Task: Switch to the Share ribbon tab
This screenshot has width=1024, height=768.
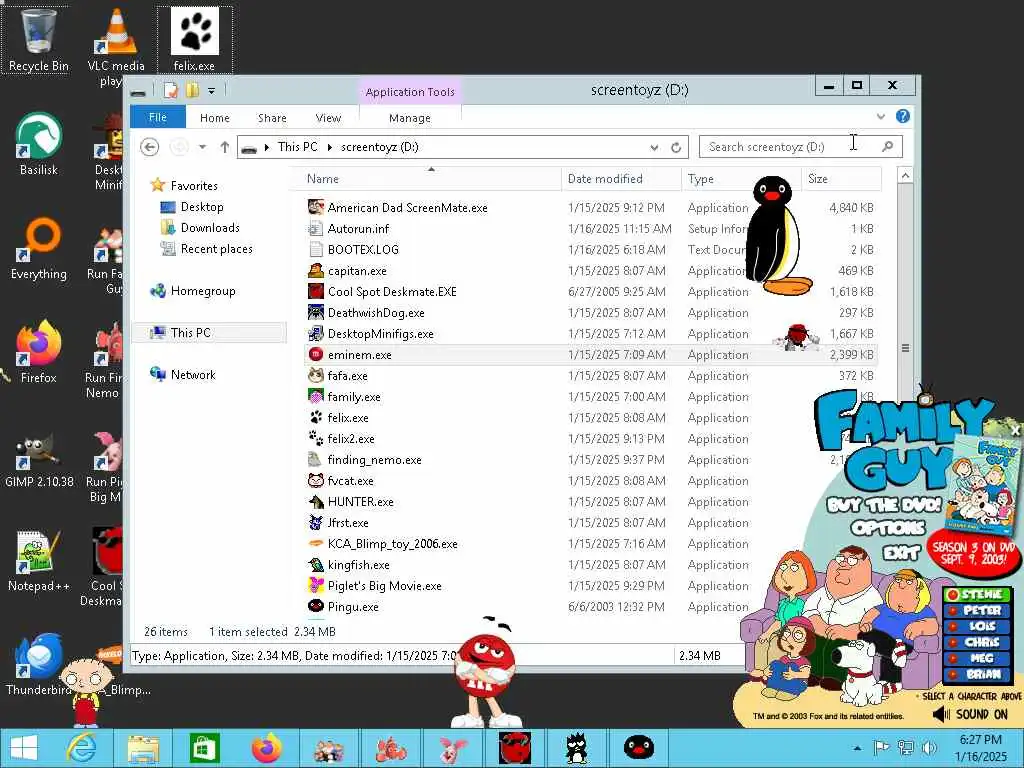Action: point(272,118)
